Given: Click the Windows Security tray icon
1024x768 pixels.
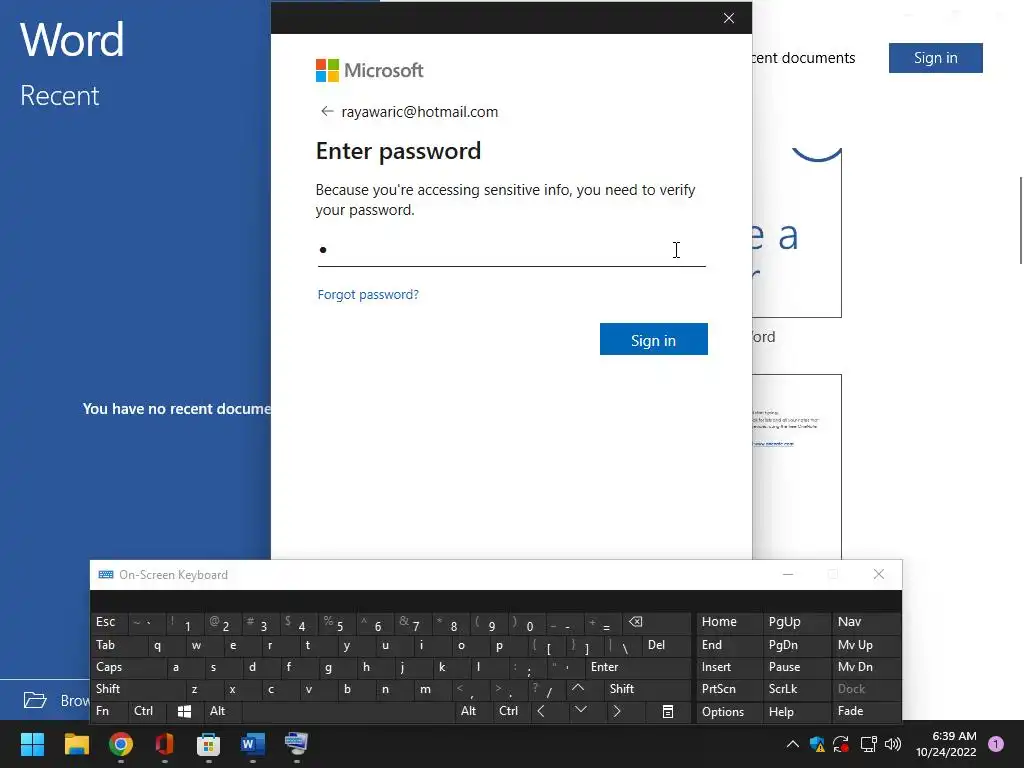Looking at the screenshot, I should [x=817, y=744].
